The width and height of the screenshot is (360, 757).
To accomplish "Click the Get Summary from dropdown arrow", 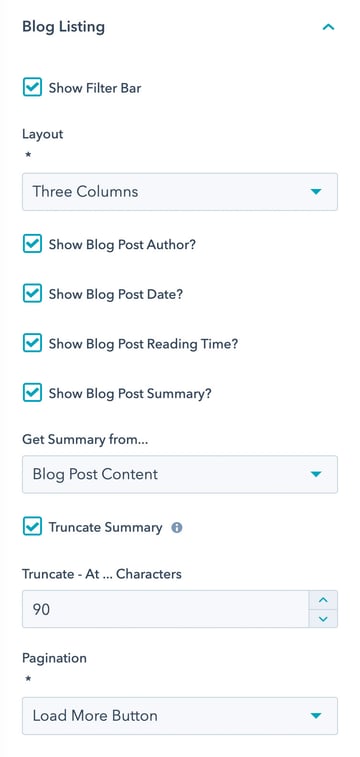I will (x=316, y=474).
